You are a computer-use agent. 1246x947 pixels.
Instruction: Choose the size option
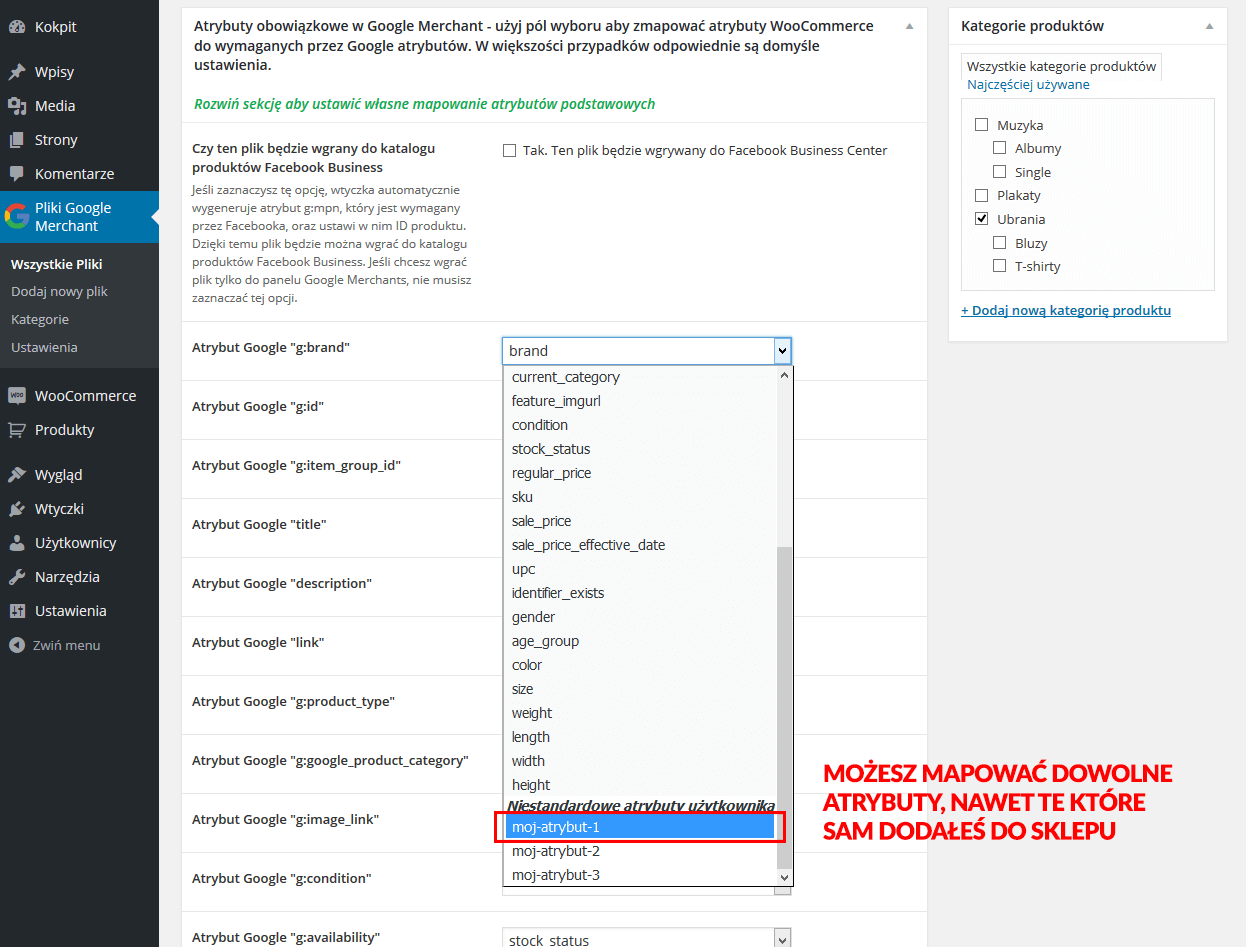coord(640,689)
